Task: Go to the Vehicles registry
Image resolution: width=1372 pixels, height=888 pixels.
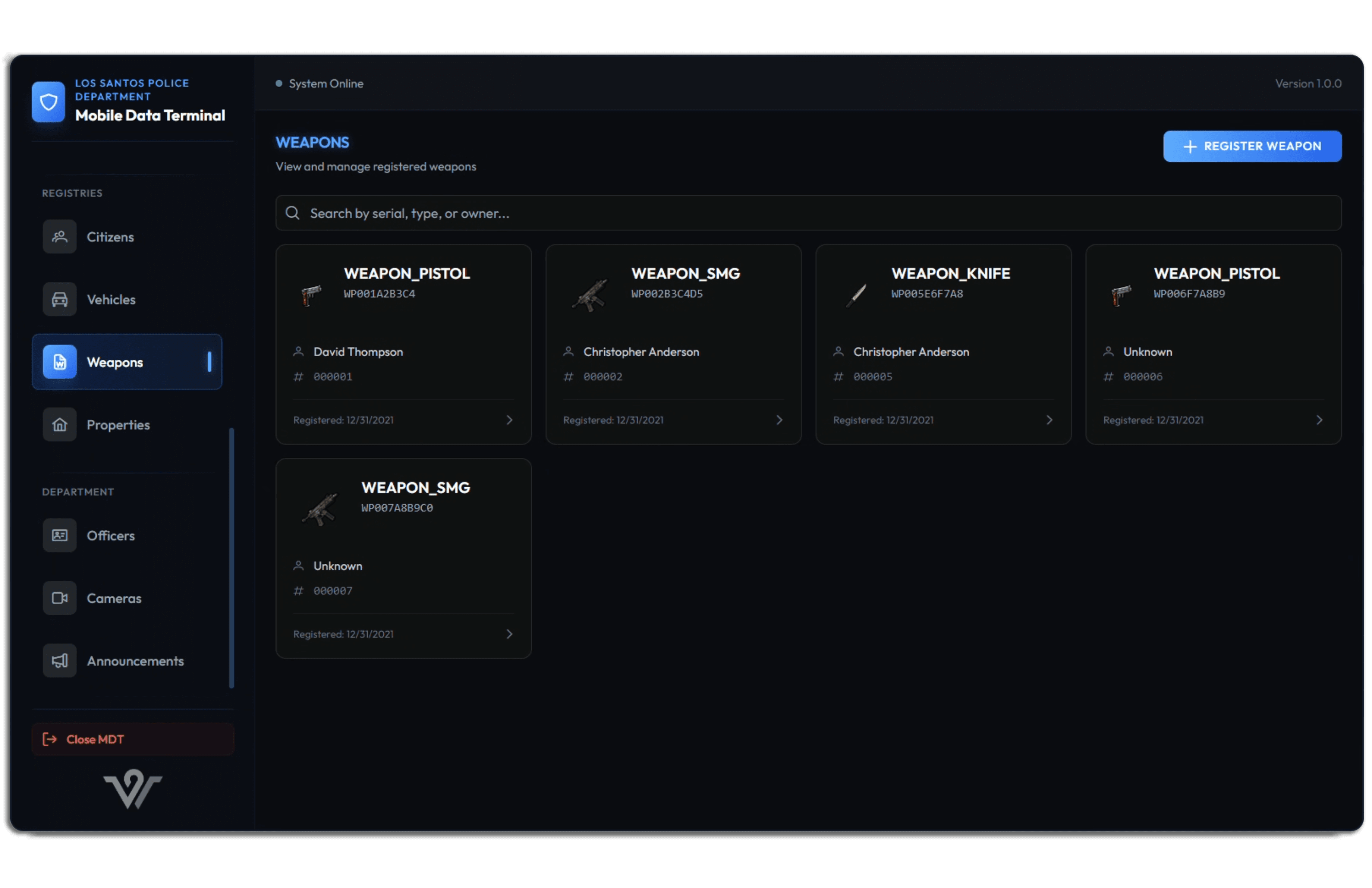Action: (127, 300)
